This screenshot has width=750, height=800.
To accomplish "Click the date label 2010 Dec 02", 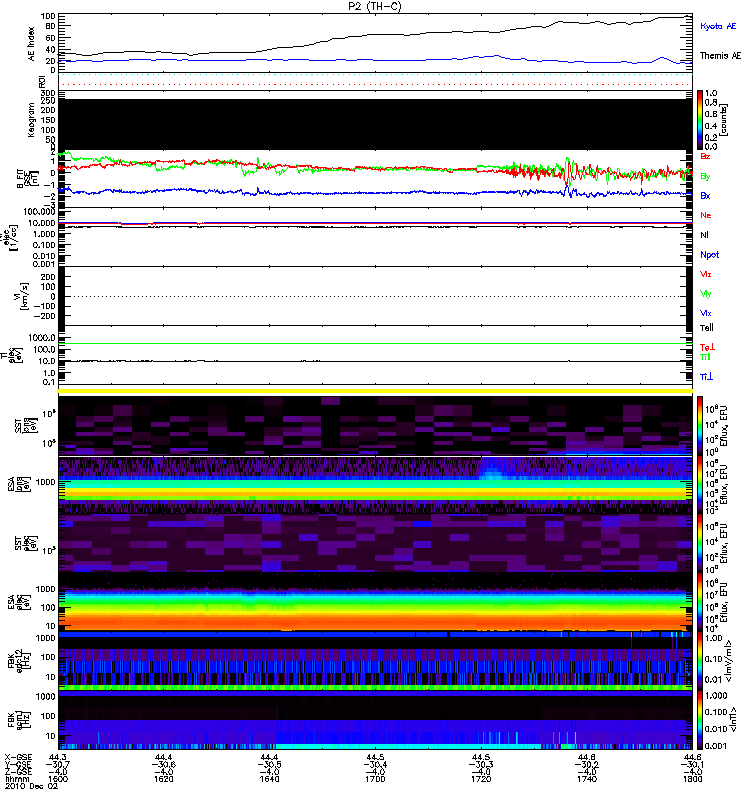I will pos(32,786).
